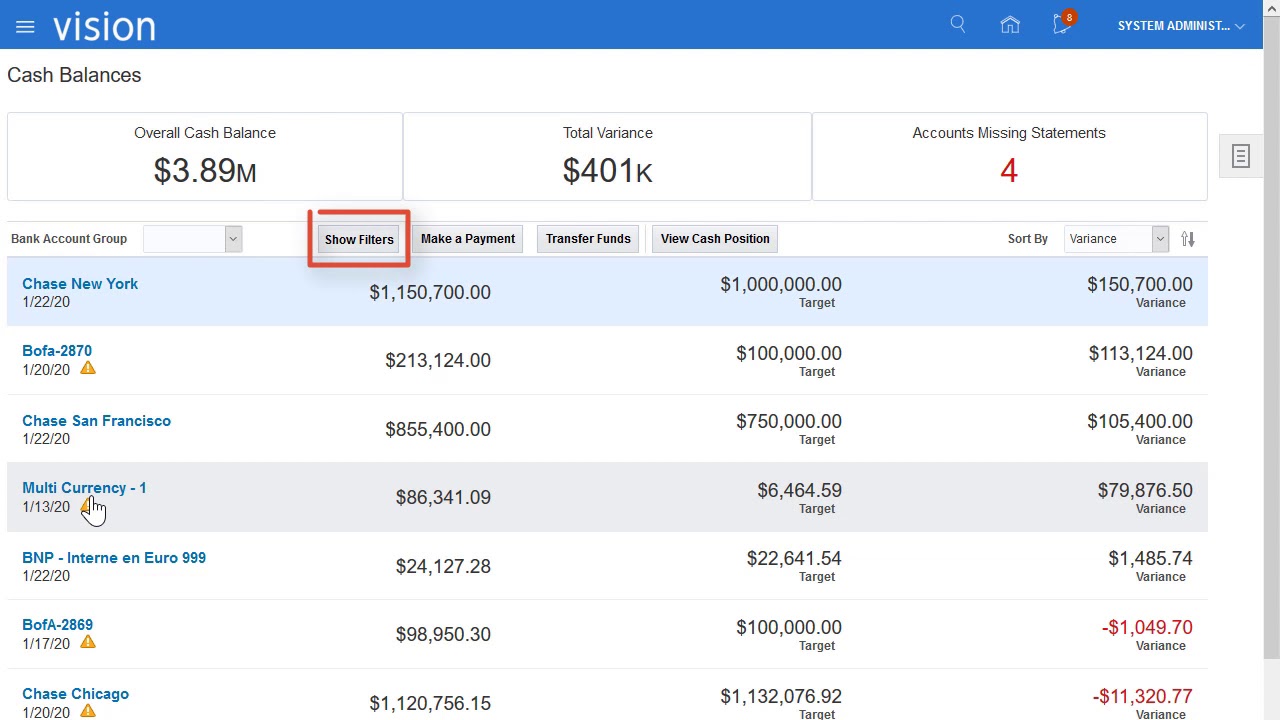The height and width of the screenshot is (720, 1280).
Task: Open View Cash Position
Action: (x=715, y=239)
